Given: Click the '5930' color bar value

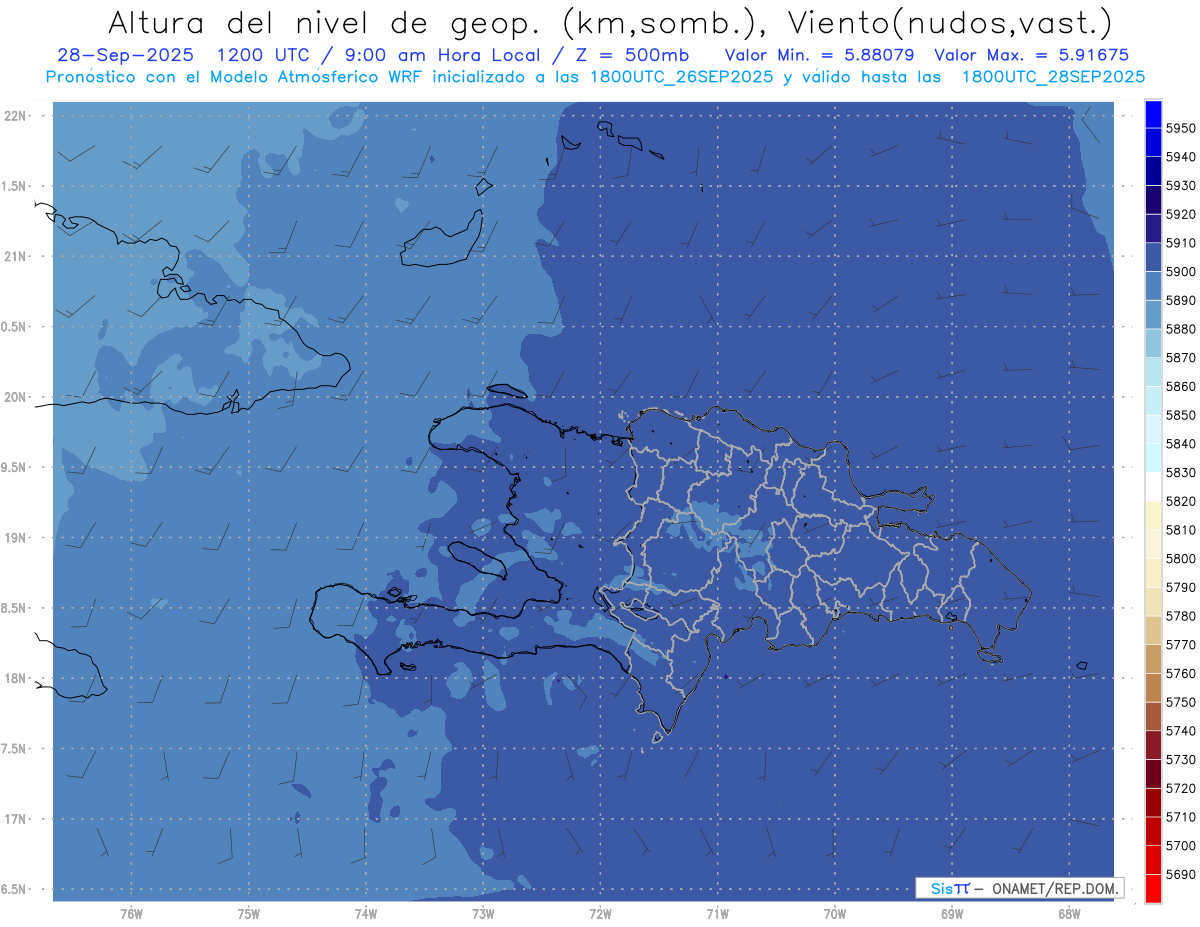Looking at the screenshot, I should [x=1181, y=186].
